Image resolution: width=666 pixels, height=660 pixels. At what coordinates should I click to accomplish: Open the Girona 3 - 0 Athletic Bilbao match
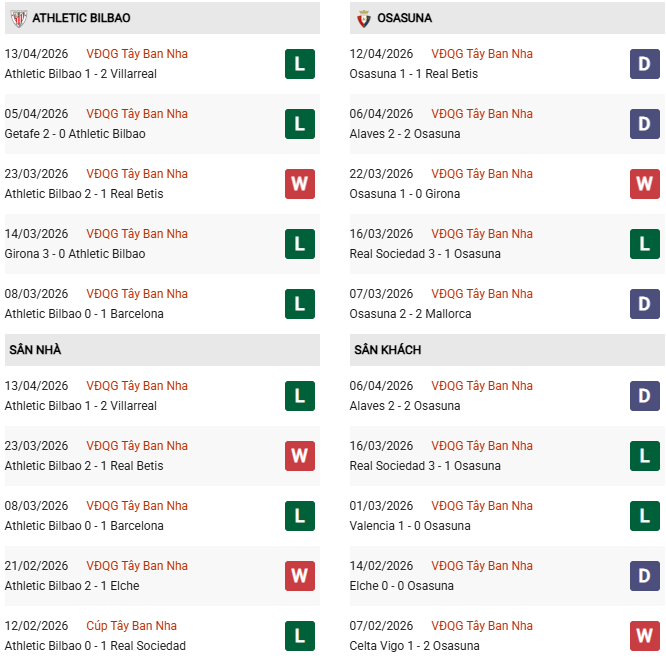75,254
